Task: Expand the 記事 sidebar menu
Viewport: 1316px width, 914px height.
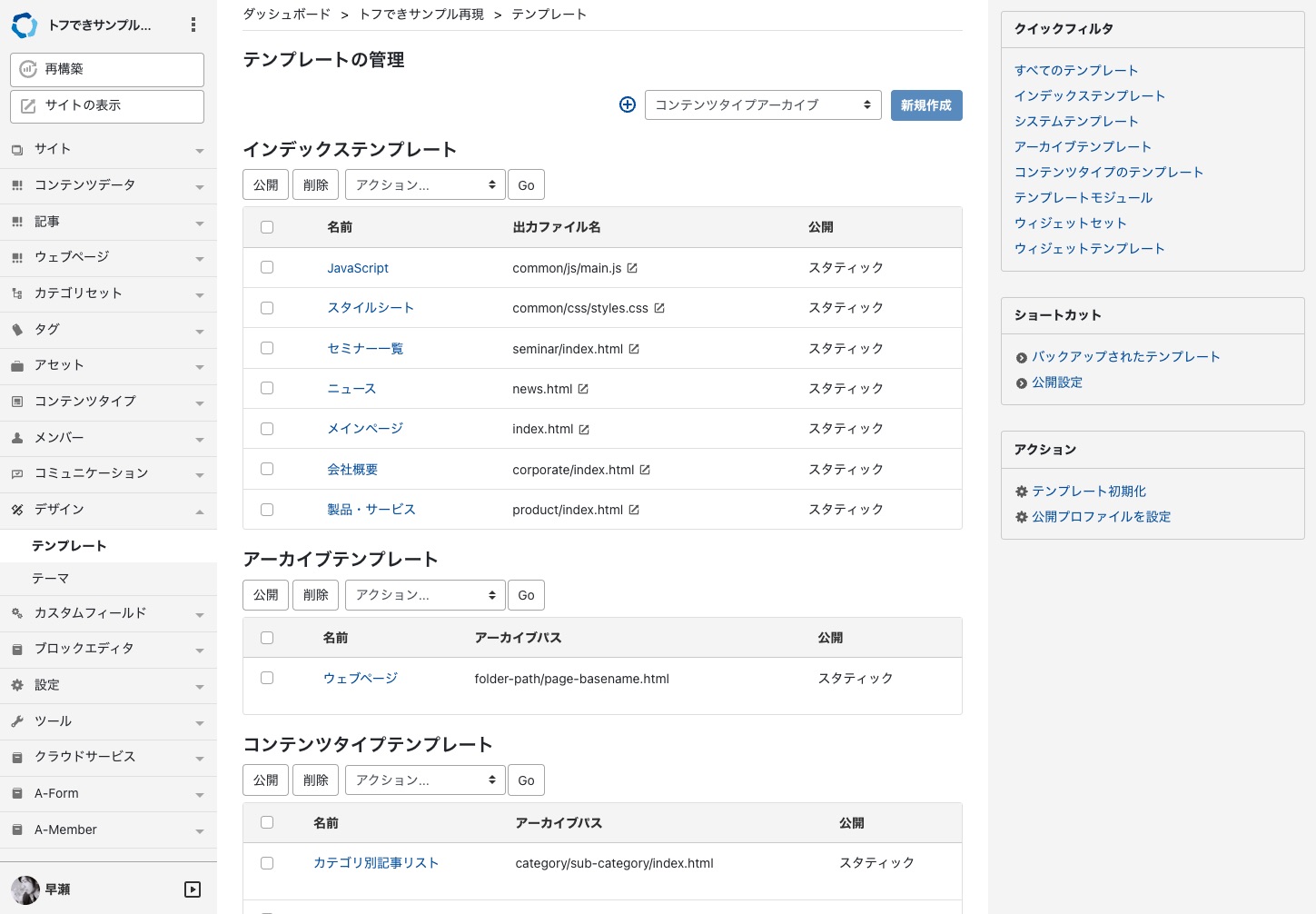Action: 108,222
